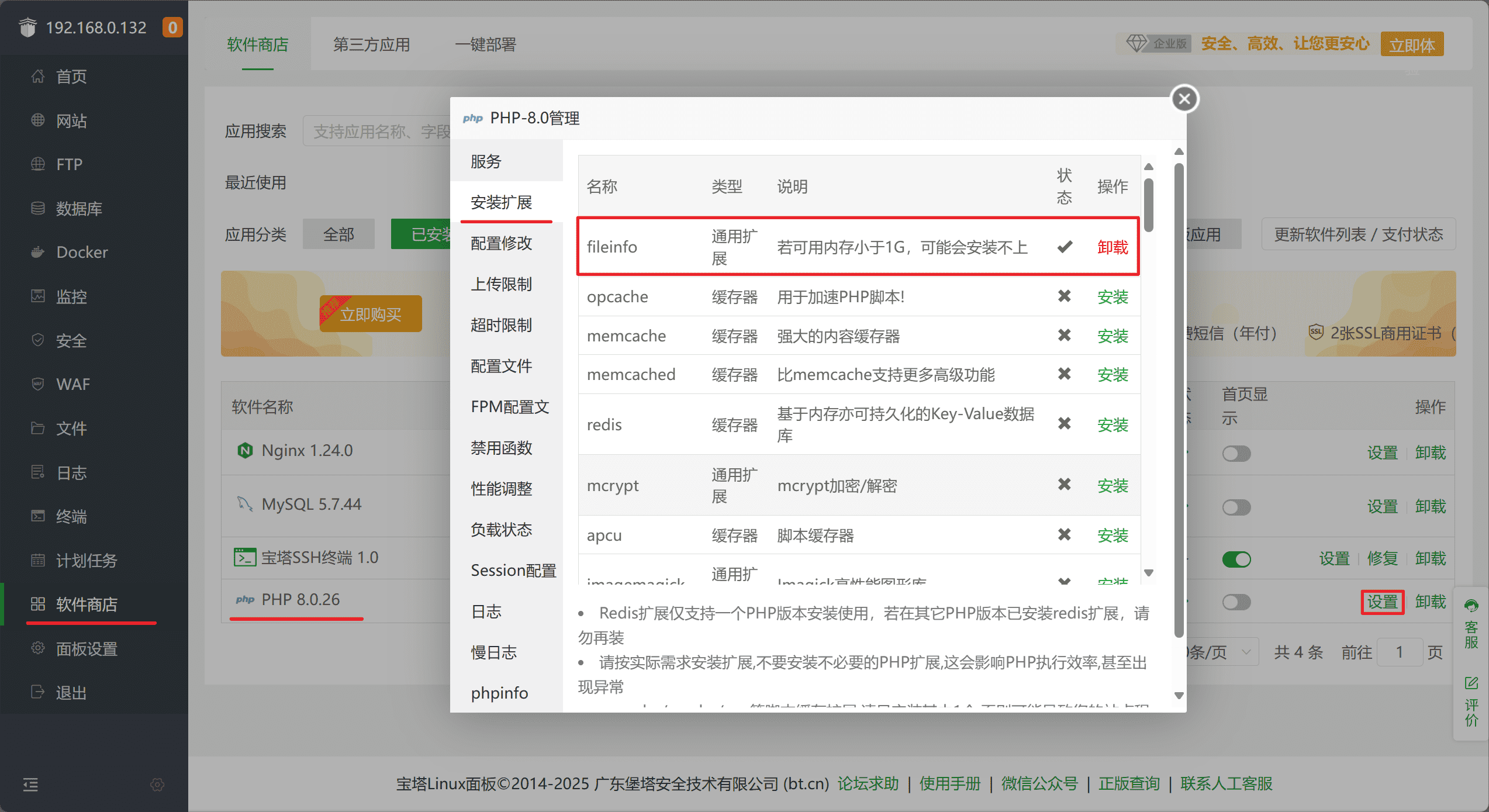Click the 客服 headset icon at right edge
This screenshot has width=1489, height=812.
[1471, 606]
